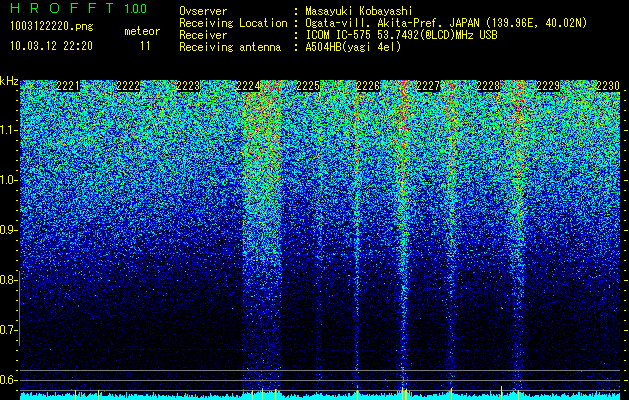Click the 2229 time marker
This screenshot has height=400, width=629.
pyautogui.click(x=548, y=86)
